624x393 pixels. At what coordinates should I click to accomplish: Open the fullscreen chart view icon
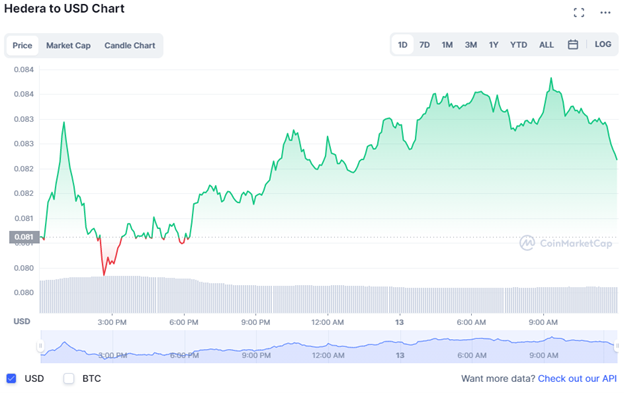point(579,13)
